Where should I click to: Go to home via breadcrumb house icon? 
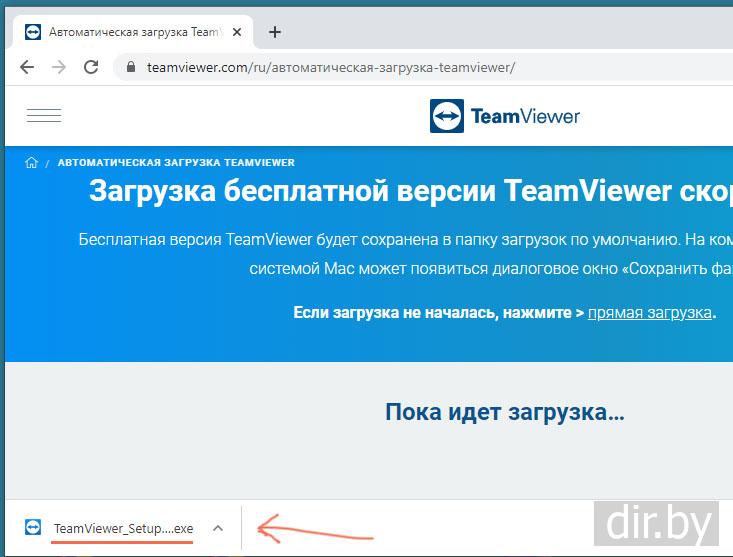pyautogui.click(x=31, y=162)
